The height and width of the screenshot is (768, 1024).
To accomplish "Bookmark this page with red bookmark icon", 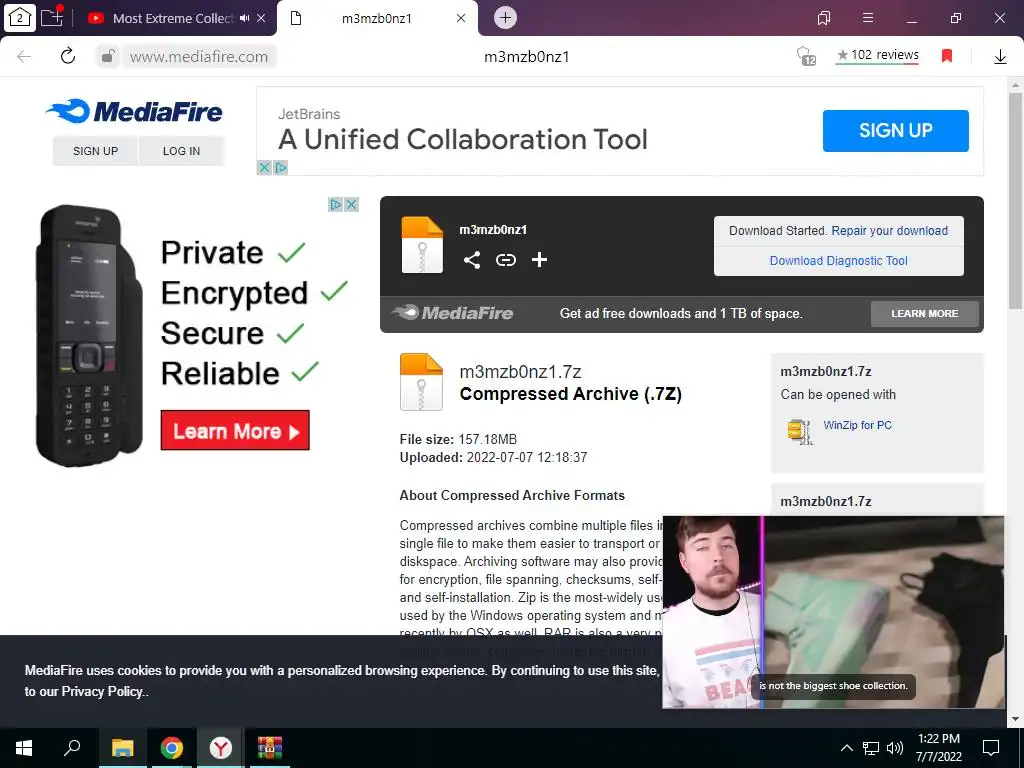I will [x=947, y=56].
